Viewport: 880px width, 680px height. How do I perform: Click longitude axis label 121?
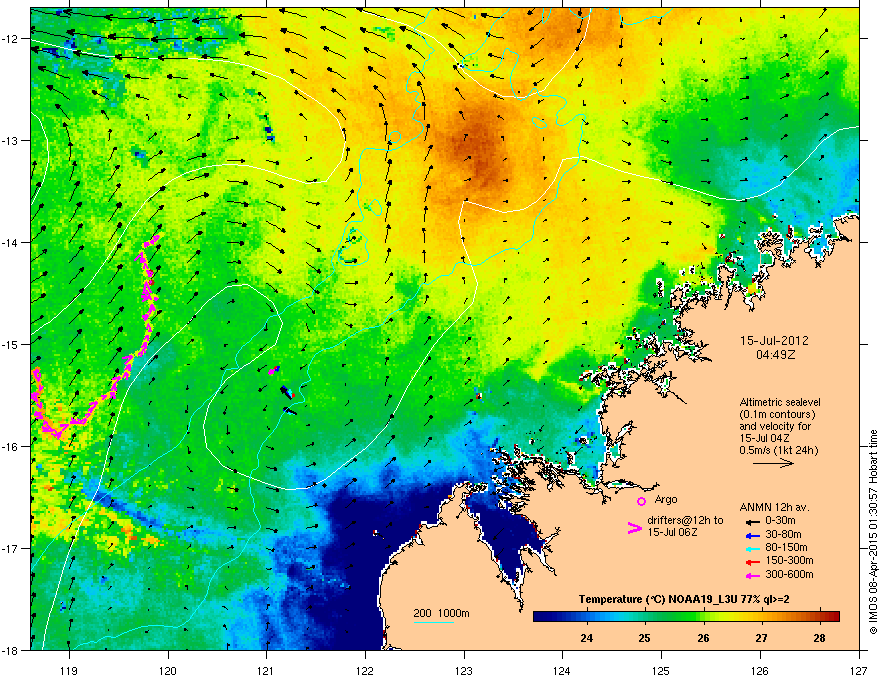(266, 670)
